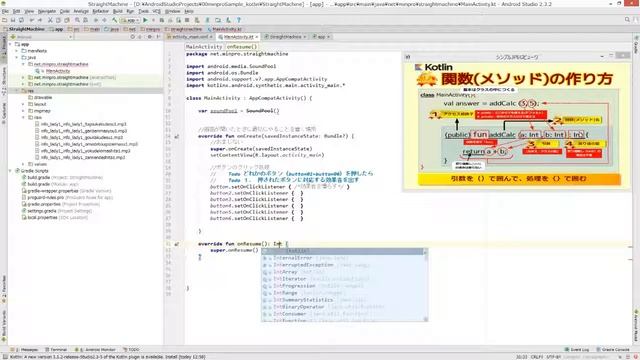
Task: Open the Navigate menu
Action: tap(47, 11)
